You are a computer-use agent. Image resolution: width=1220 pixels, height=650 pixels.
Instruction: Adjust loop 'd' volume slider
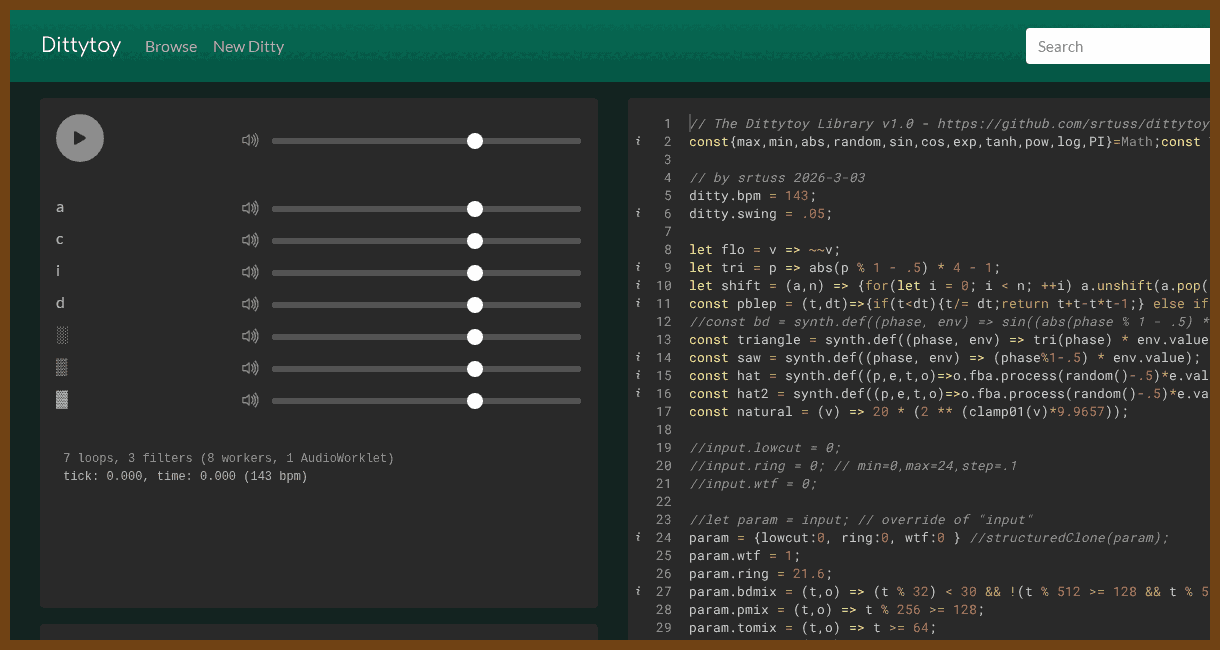pos(426,305)
